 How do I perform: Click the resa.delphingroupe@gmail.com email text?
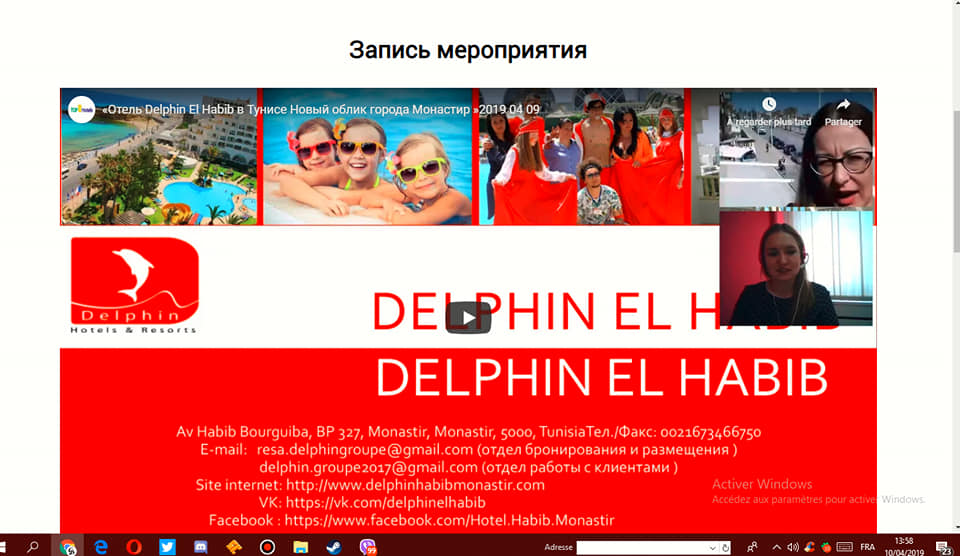[x=364, y=449]
